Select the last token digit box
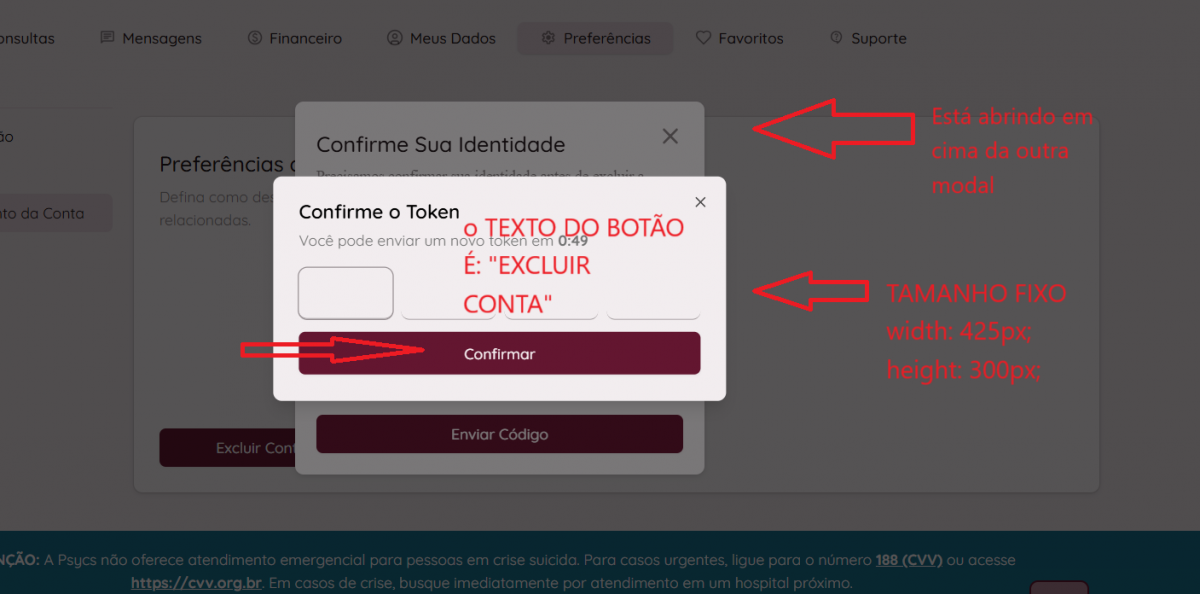 [x=653, y=293]
